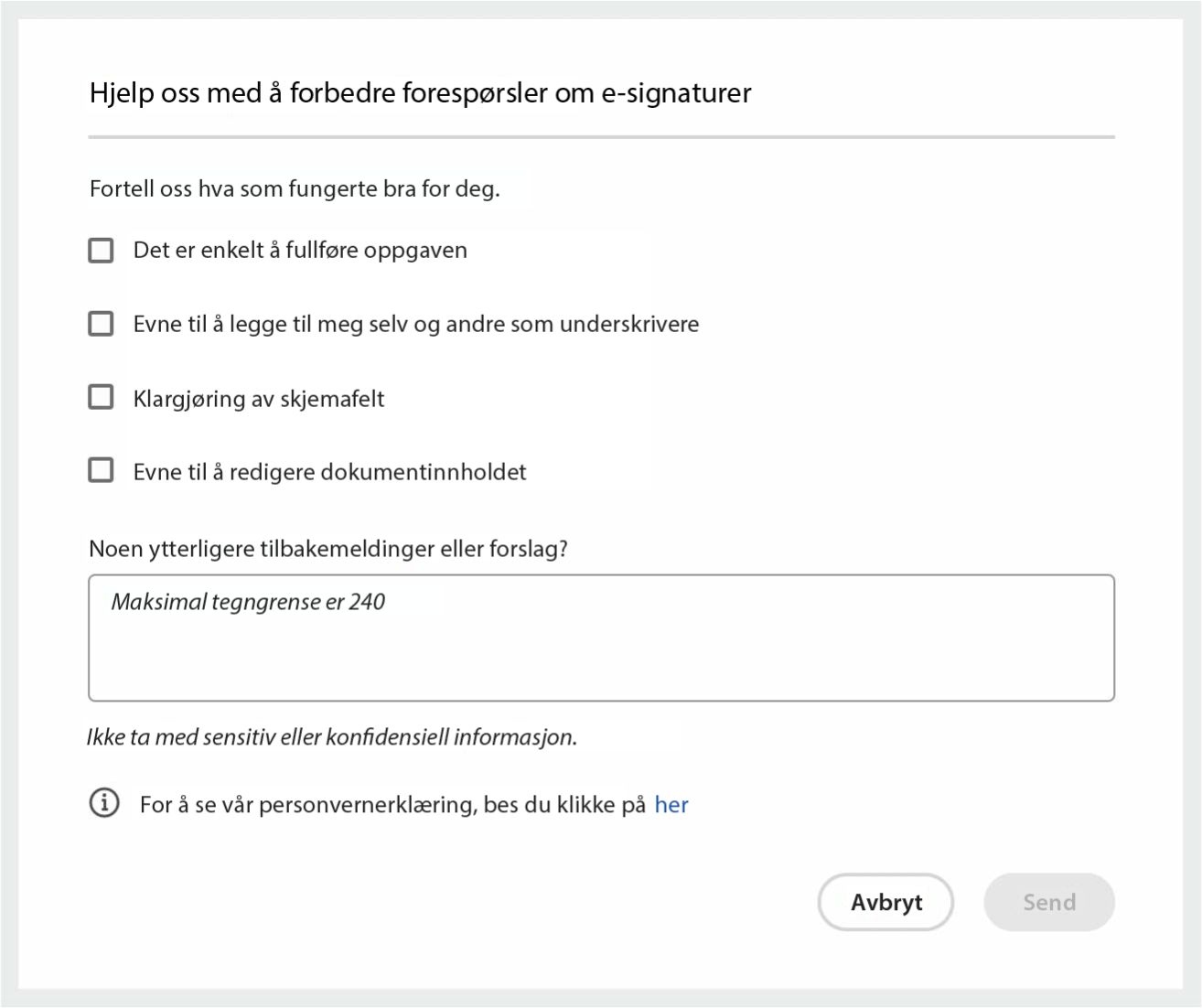Submit feedback using Send
This screenshot has width=1202, height=1008.
(1048, 902)
